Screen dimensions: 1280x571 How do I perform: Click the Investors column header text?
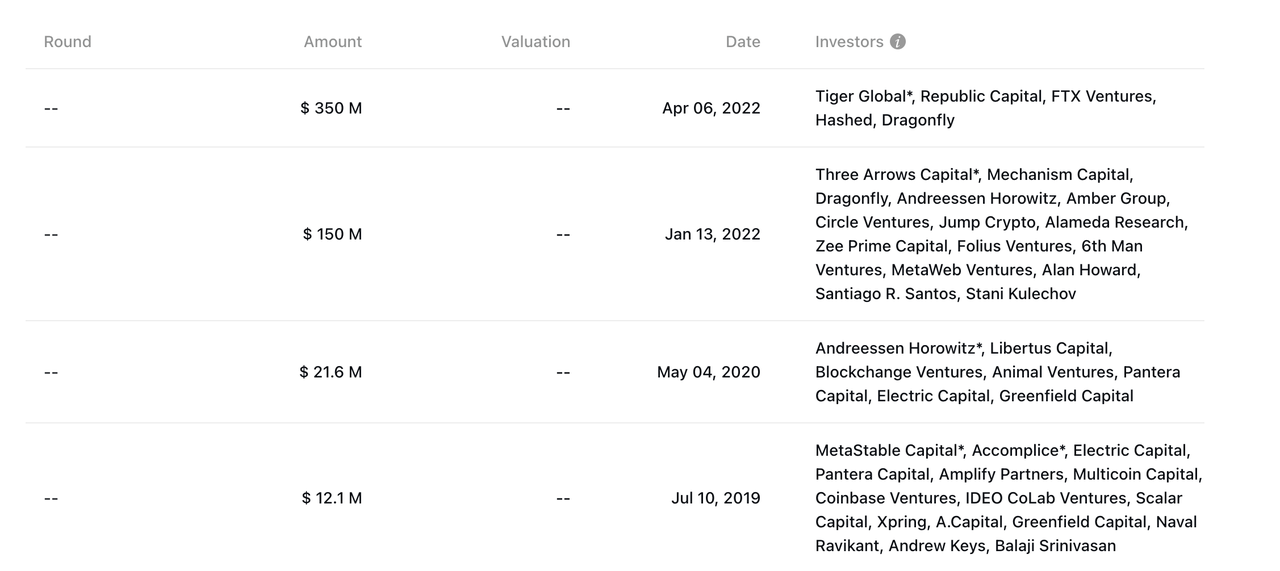(849, 42)
